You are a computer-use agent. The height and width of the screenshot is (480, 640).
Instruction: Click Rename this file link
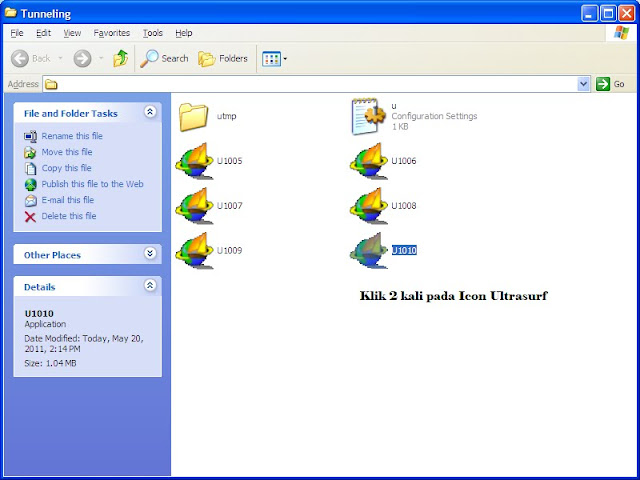(x=72, y=136)
